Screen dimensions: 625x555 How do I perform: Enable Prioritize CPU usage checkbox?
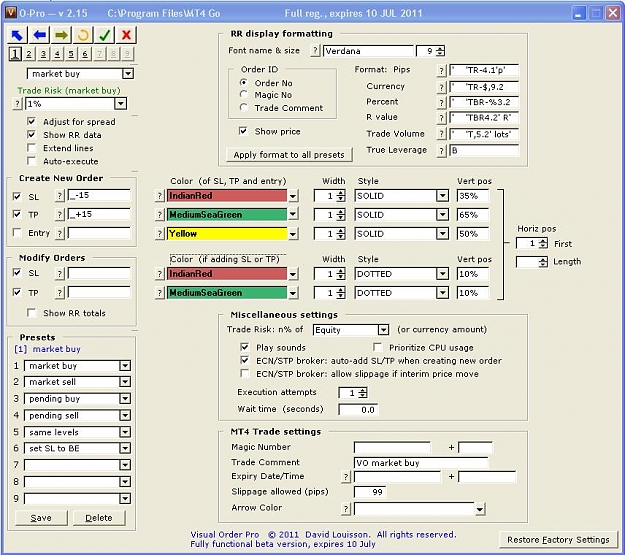(377, 347)
